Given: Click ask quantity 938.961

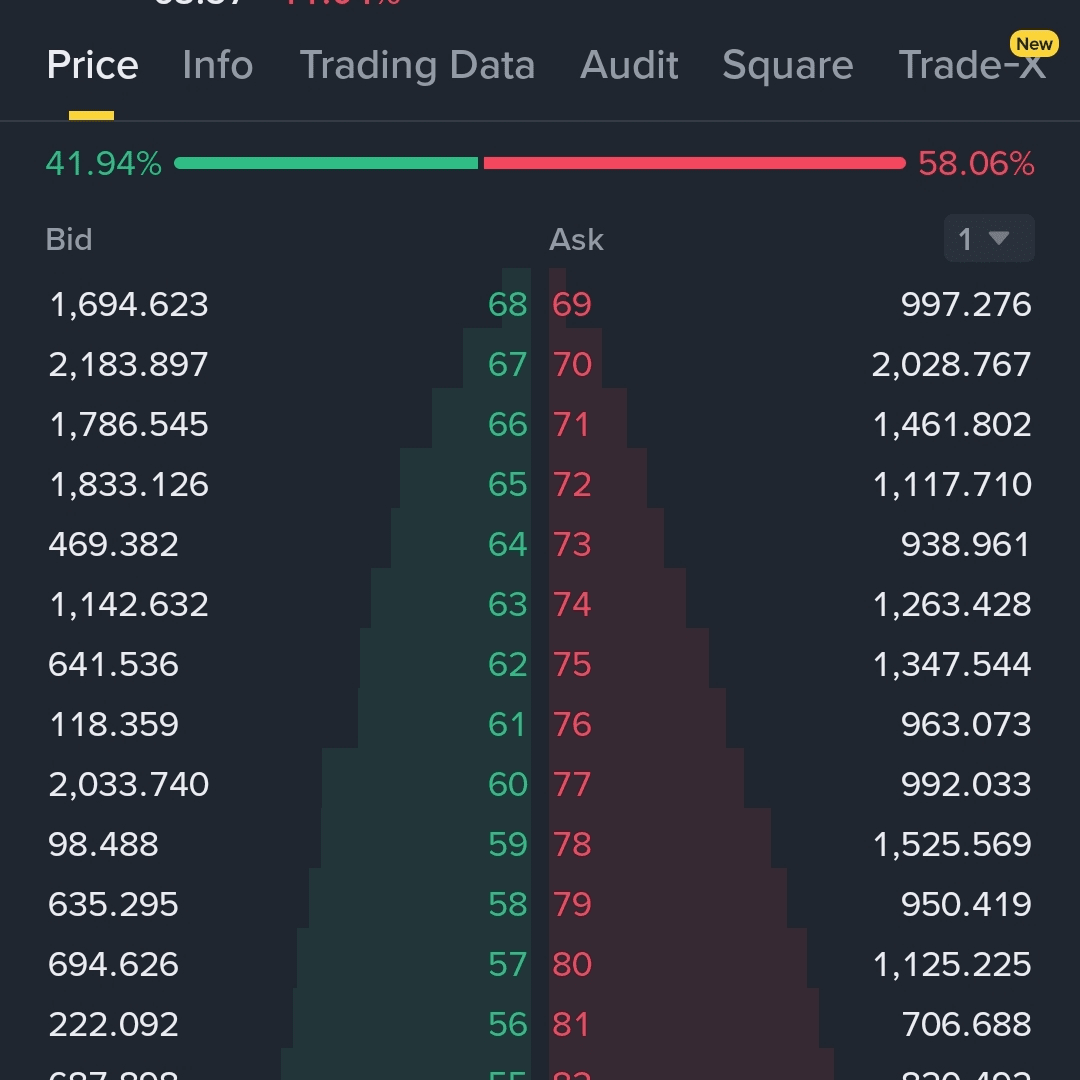Looking at the screenshot, I should point(966,544).
